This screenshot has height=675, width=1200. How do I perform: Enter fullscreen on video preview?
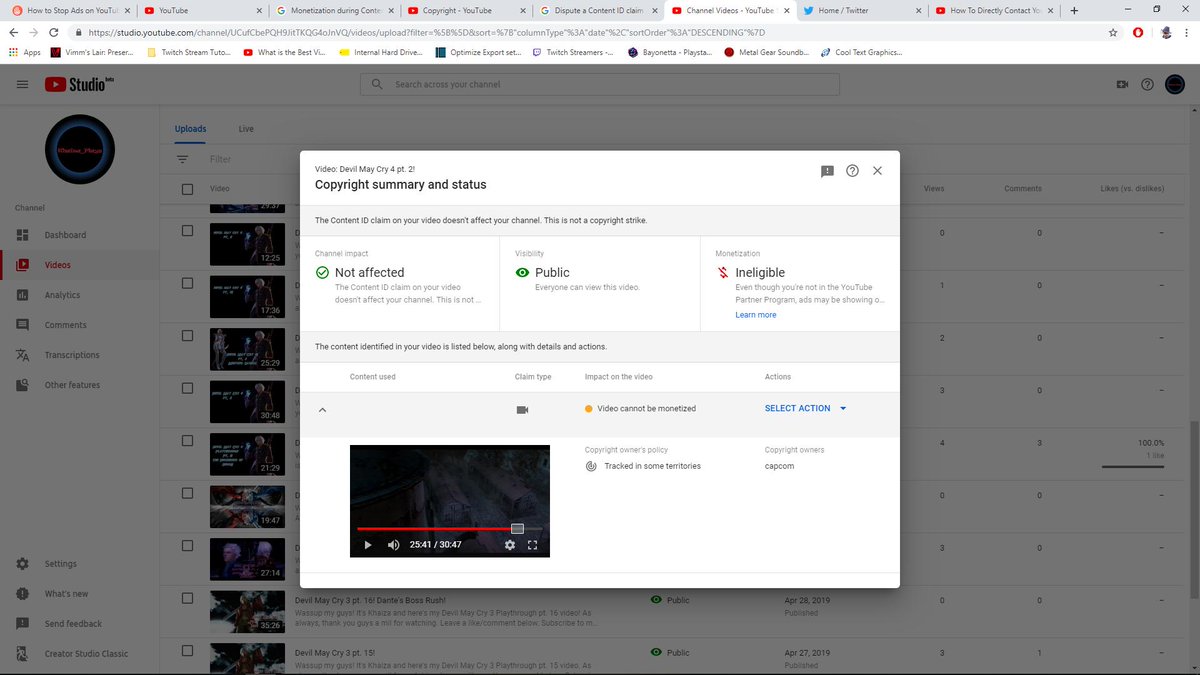[x=532, y=545]
